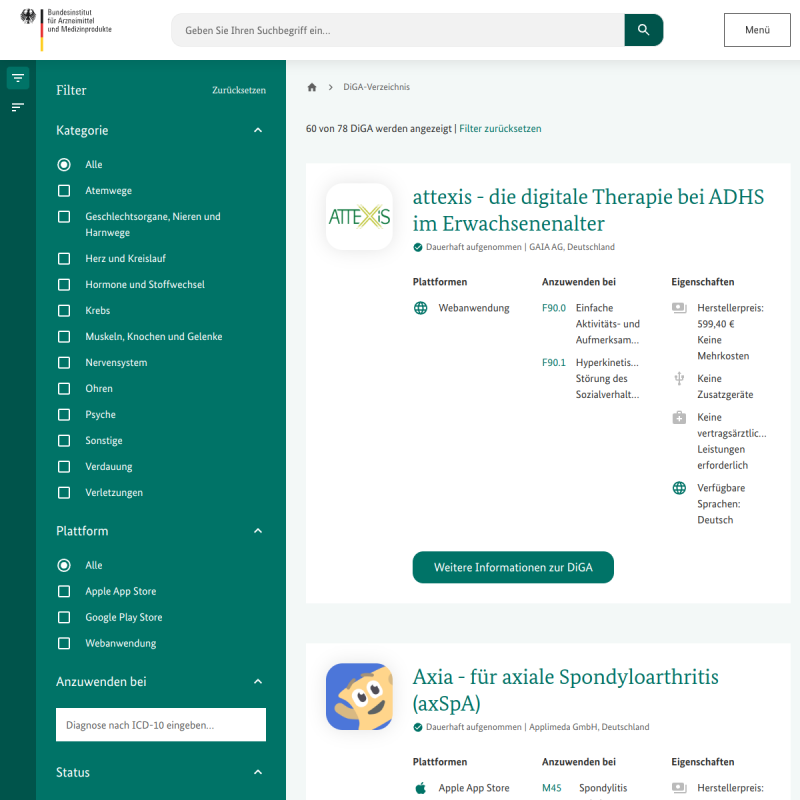Viewport: 800px width, 800px height.
Task: Open the Menü button
Action: pyautogui.click(x=757, y=30)
